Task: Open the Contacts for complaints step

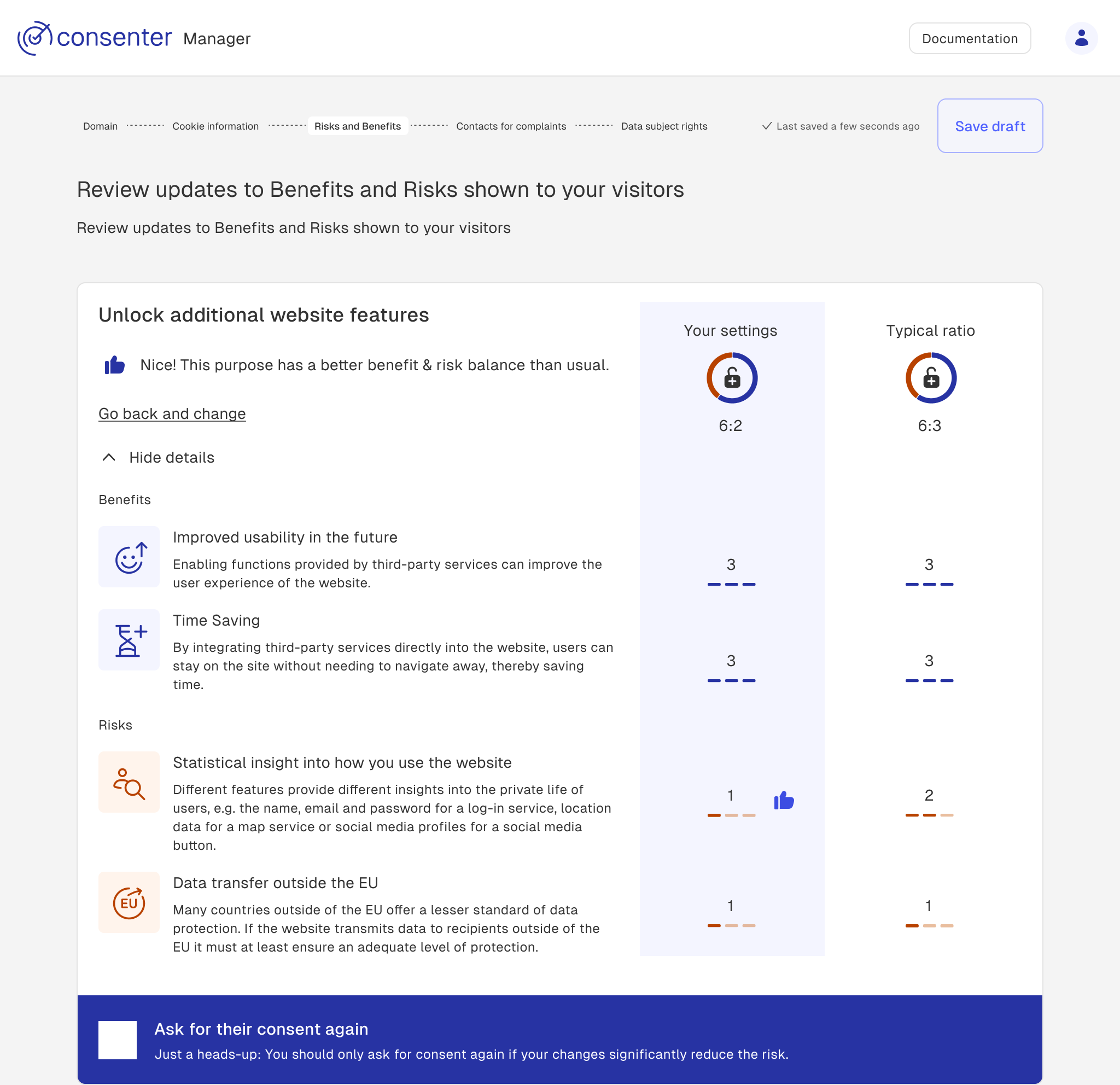Action: click(511, 126)
